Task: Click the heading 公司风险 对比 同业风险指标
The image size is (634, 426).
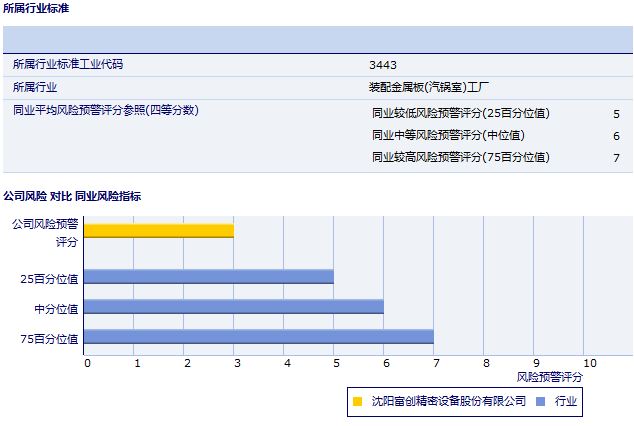Action: pyautogui.click(x=72, y=196)
